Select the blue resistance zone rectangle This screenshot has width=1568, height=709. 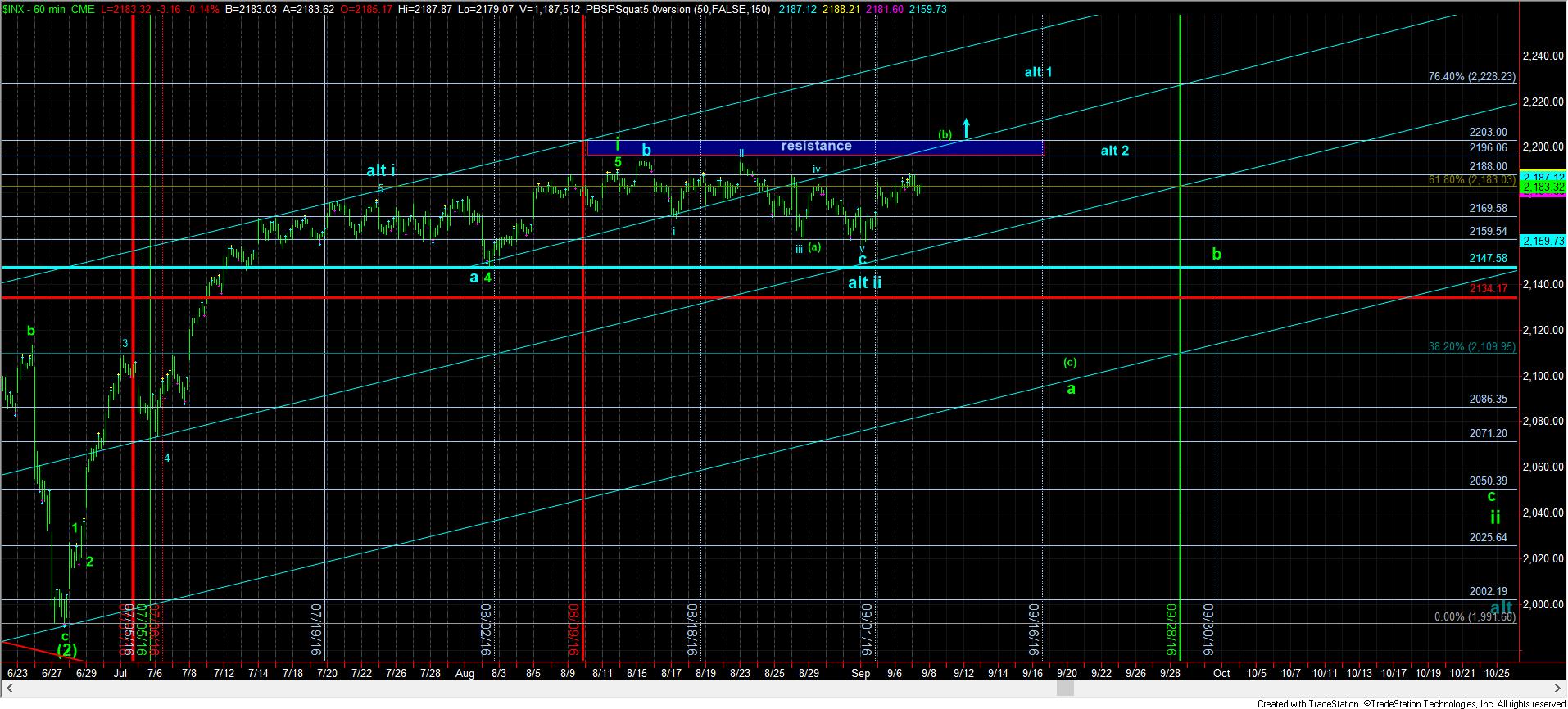tap(816, 147)
